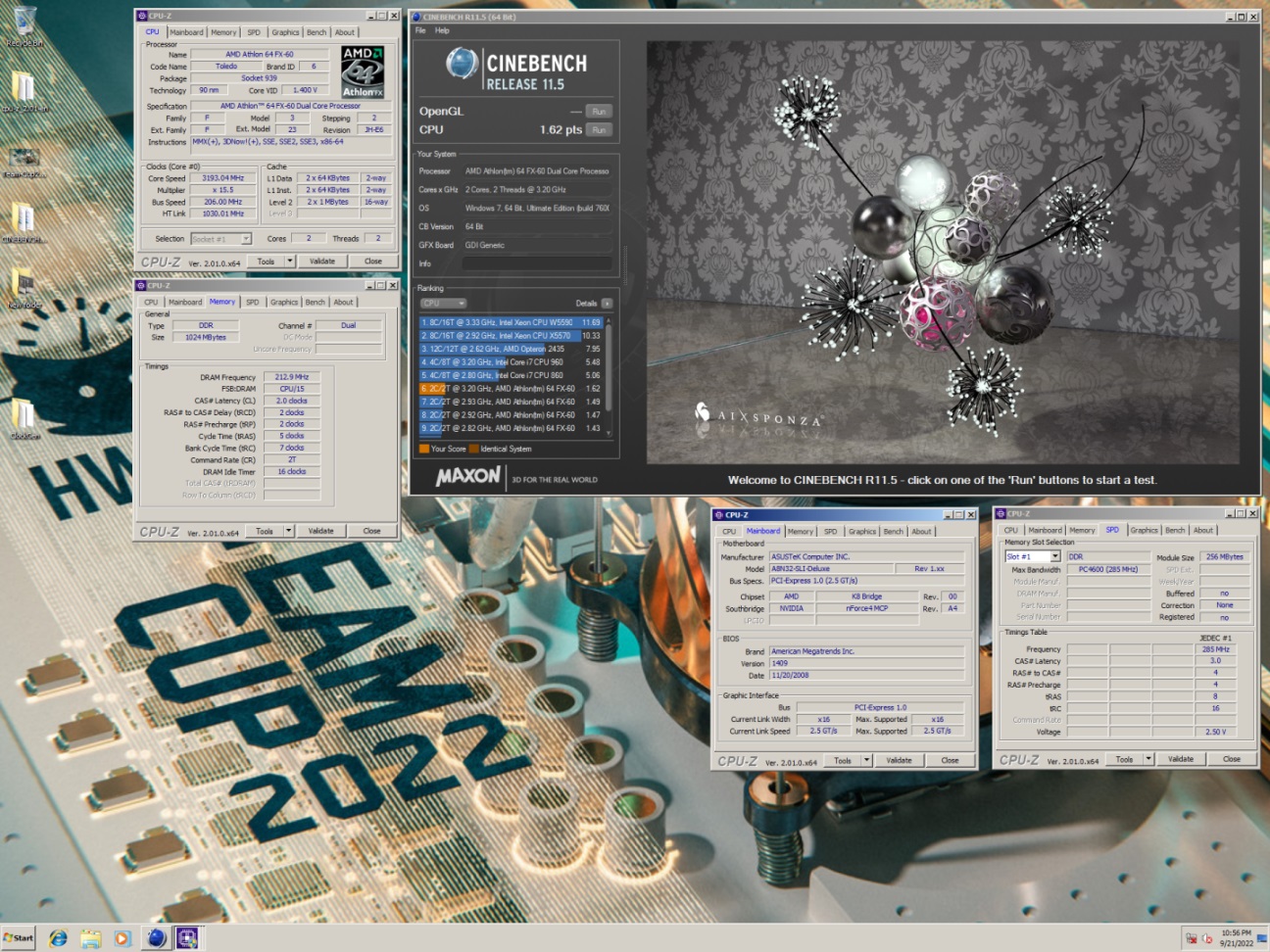Click the Windows Start button
This screenshot has height=952, width=1270.
click(18, 938)
